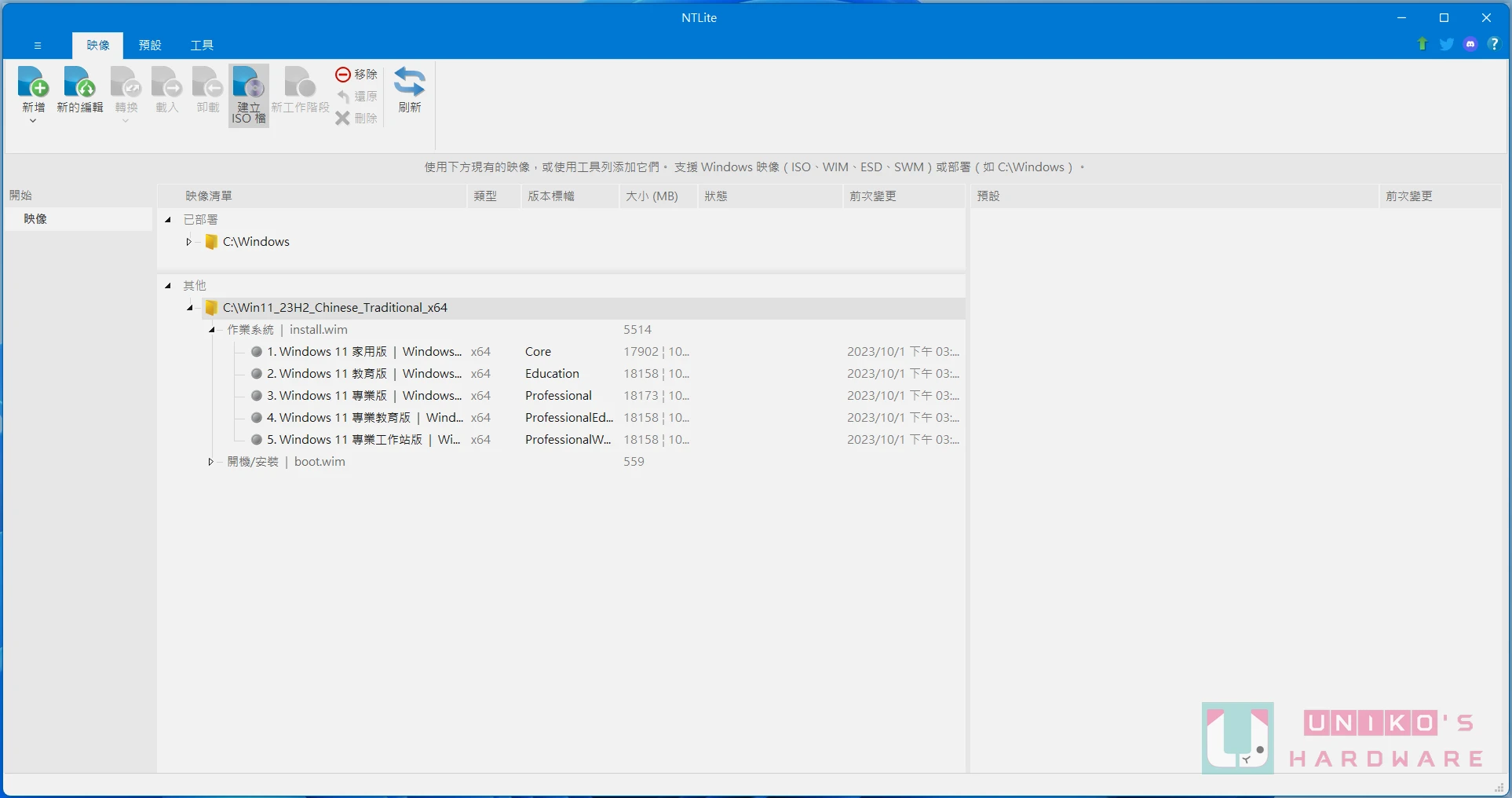Click the 開始 sidebar header
This screenshot has width=1512, height=798.
point(21,196)
